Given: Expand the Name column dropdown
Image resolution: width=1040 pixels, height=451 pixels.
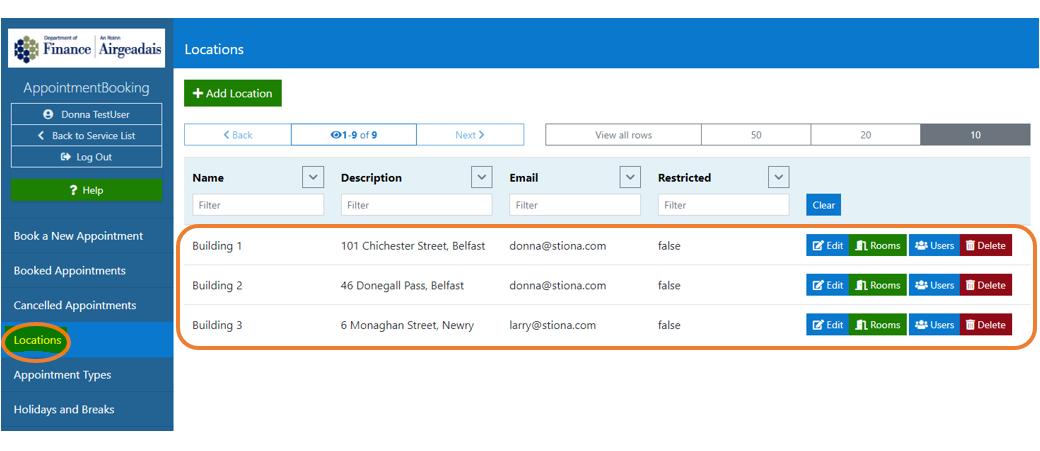Looking at the screenshot, I should 313,177.
